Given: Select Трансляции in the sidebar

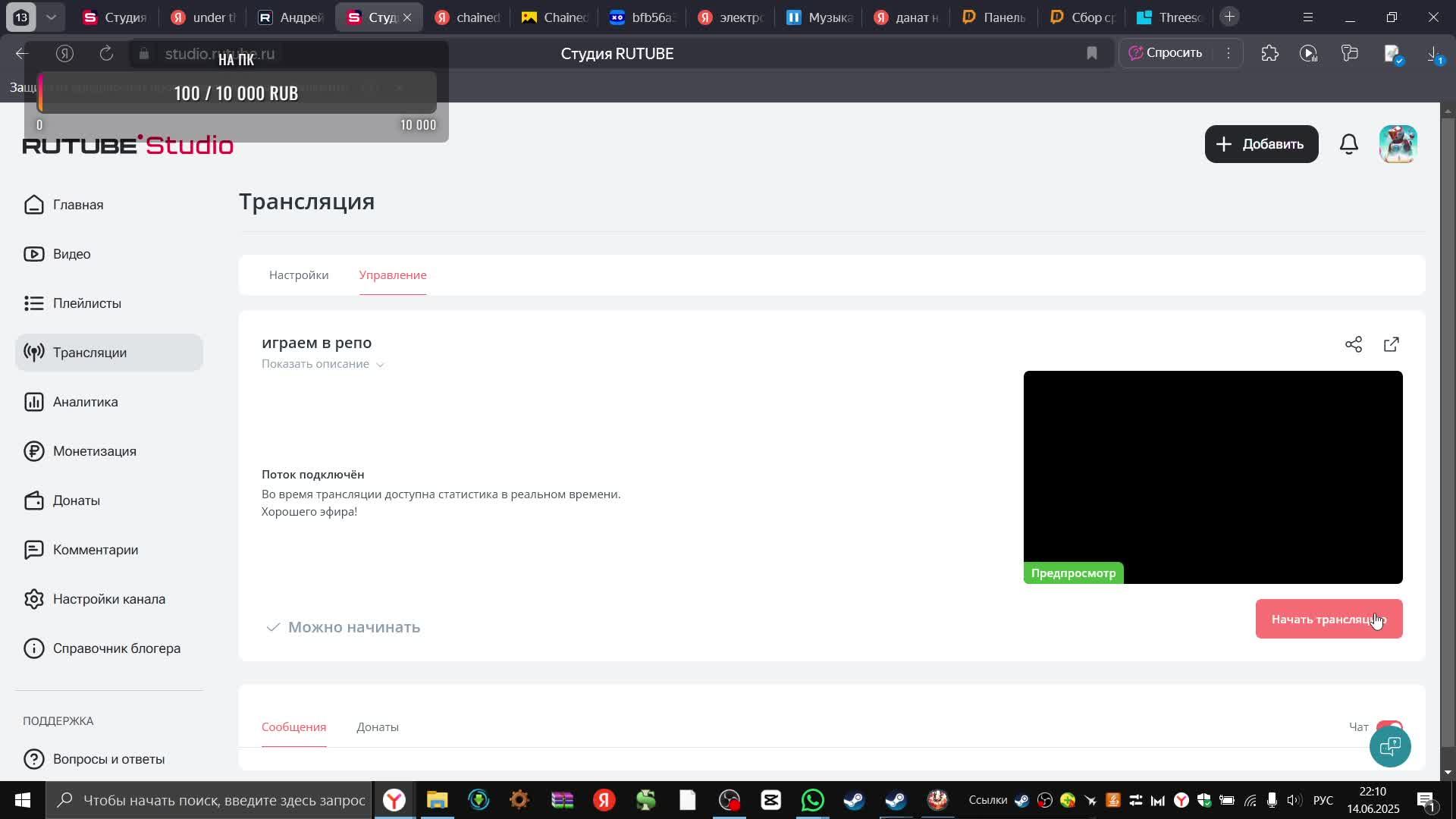Looking at the screenshot, I should coord(109,353).
